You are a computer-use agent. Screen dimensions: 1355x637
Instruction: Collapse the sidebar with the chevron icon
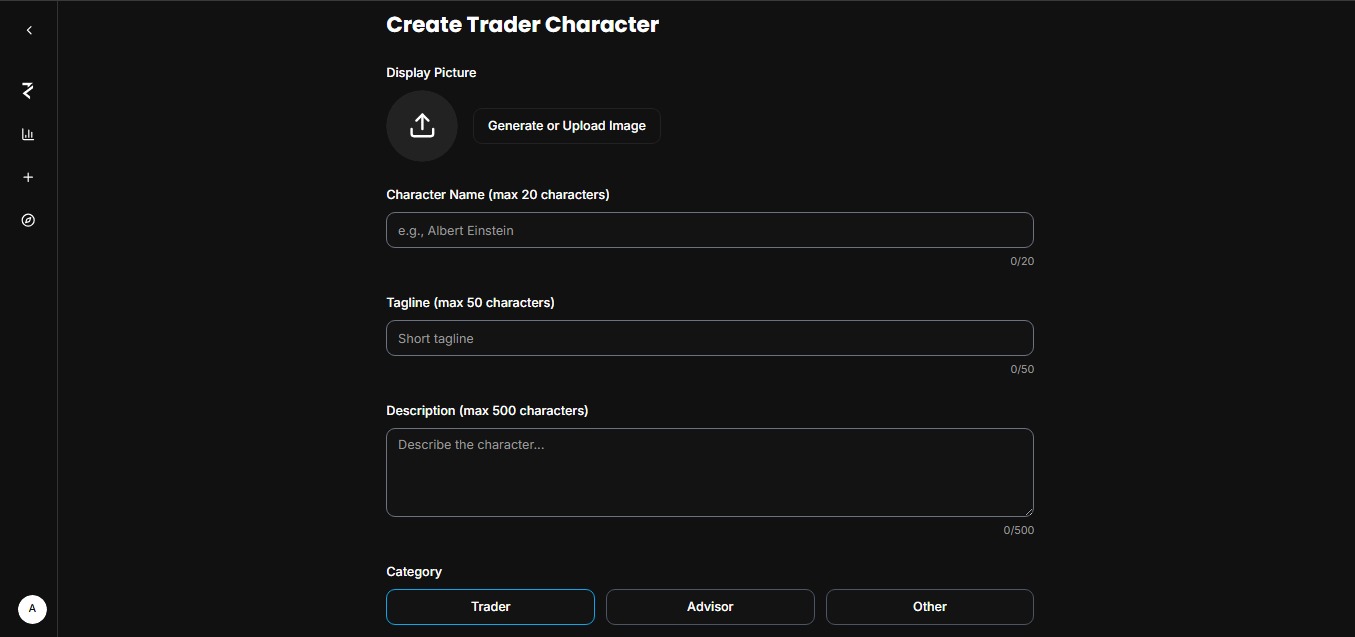28,30
